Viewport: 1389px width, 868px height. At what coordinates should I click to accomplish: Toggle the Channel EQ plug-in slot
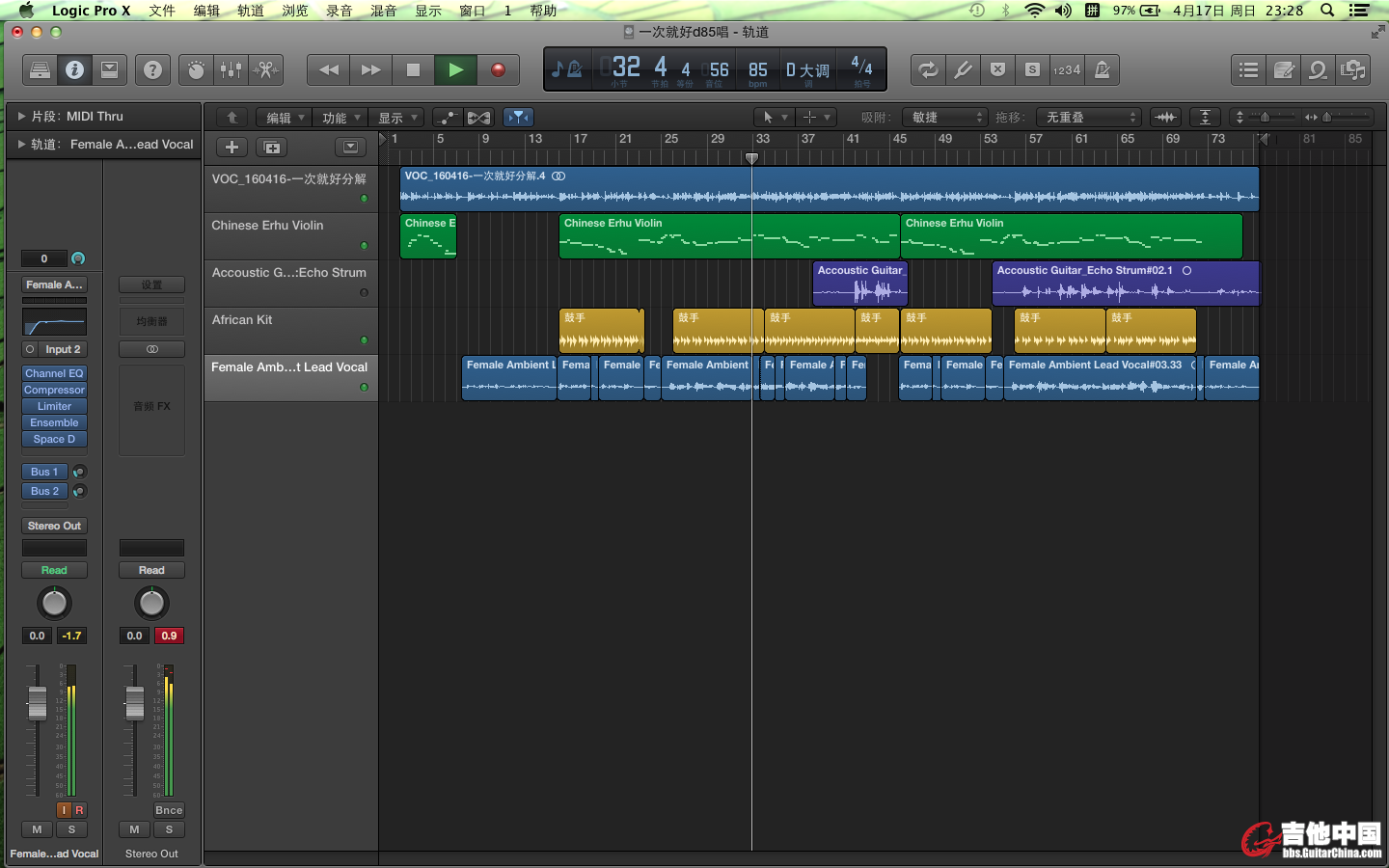tap(54, 373)
